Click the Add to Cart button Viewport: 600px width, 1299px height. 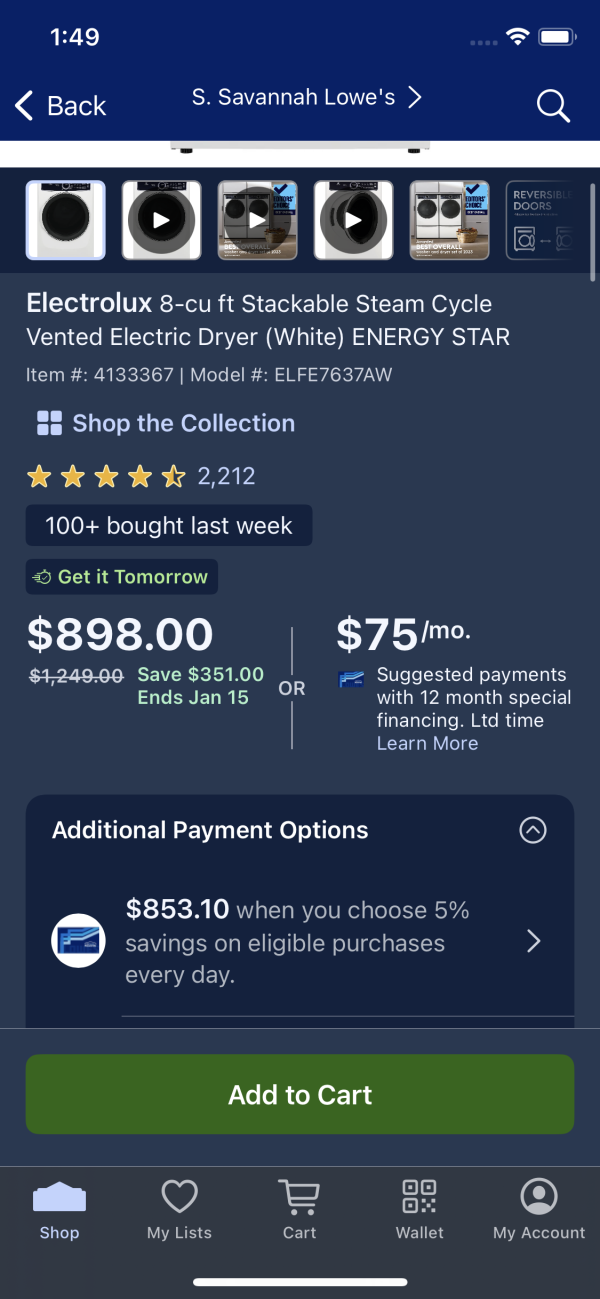pyautogui.click(x=300, y=1094)
